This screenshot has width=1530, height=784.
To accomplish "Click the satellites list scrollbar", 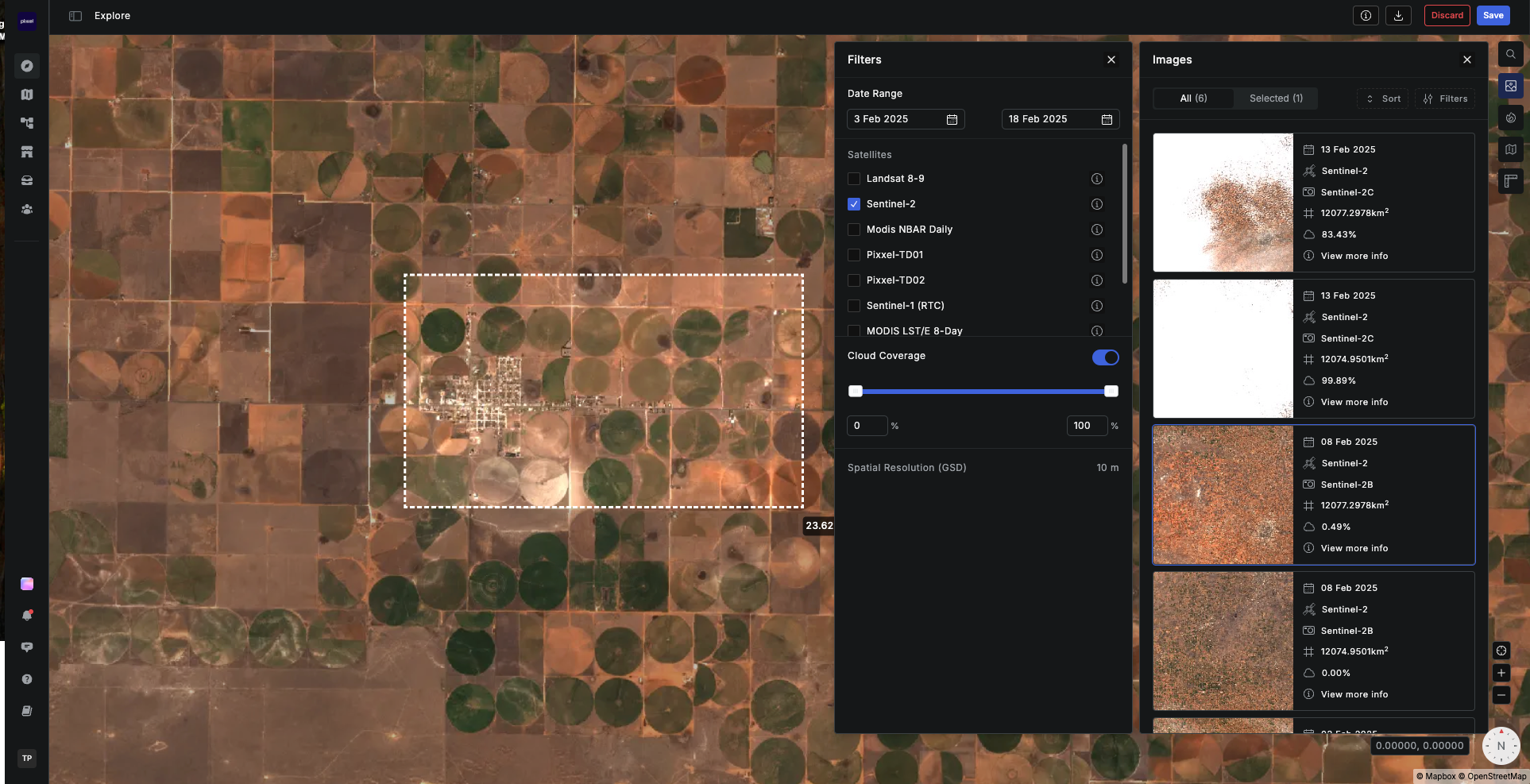I will tap(1124, 213).
